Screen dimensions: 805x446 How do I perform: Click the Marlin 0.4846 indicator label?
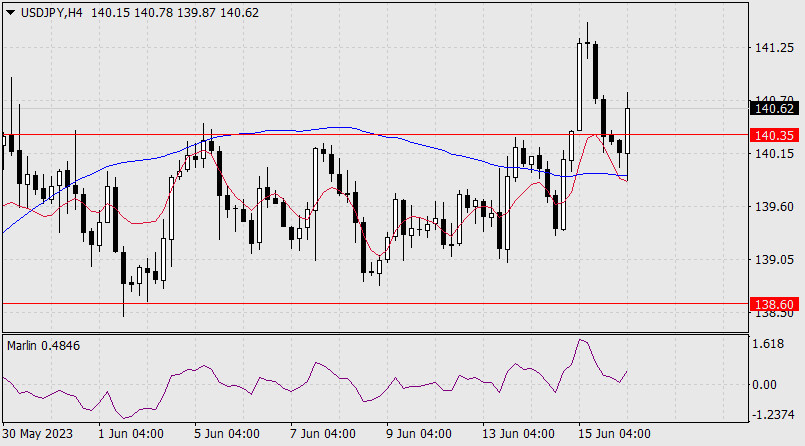[46, 345]
